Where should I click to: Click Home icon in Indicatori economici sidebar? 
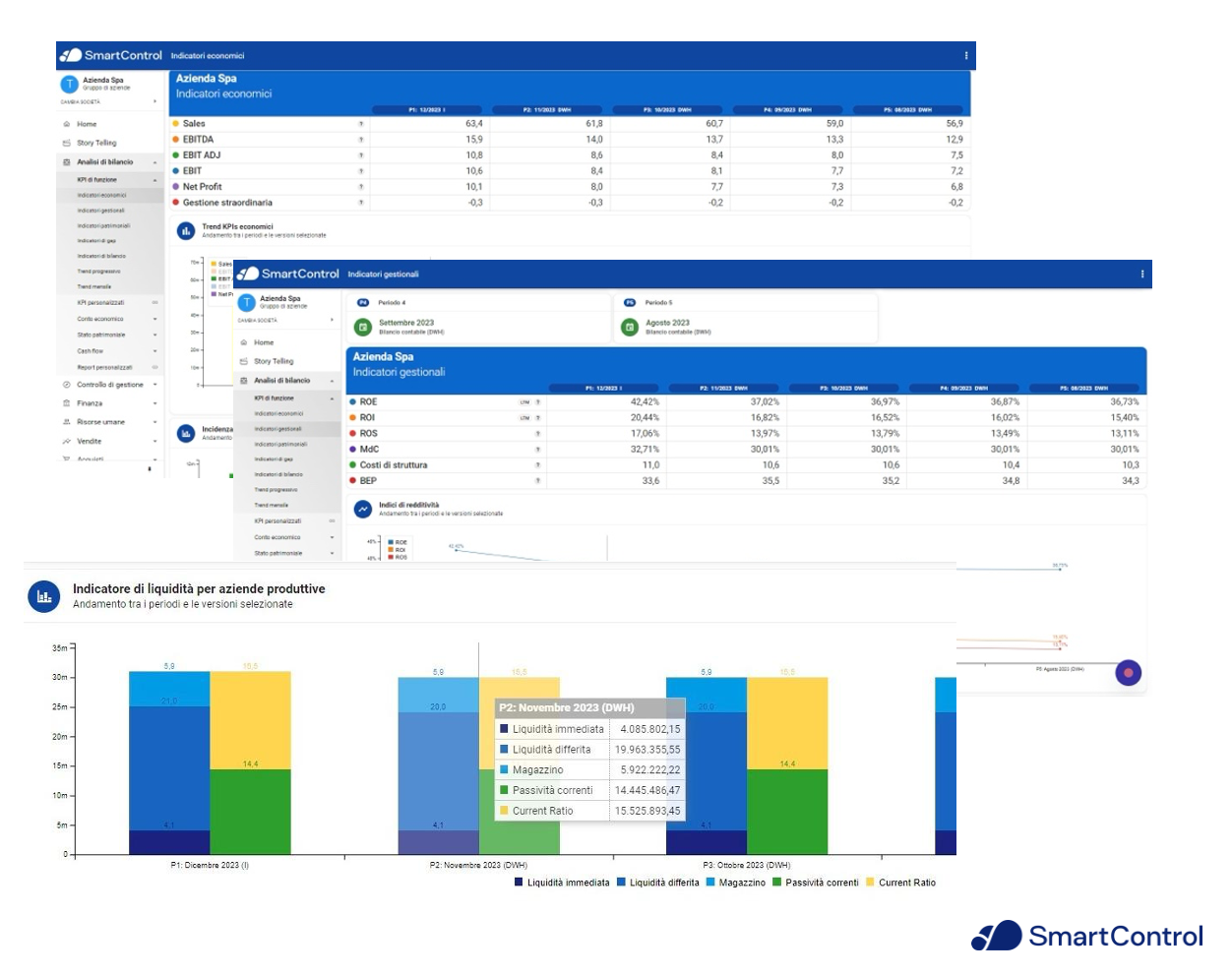tap(67, 124)
